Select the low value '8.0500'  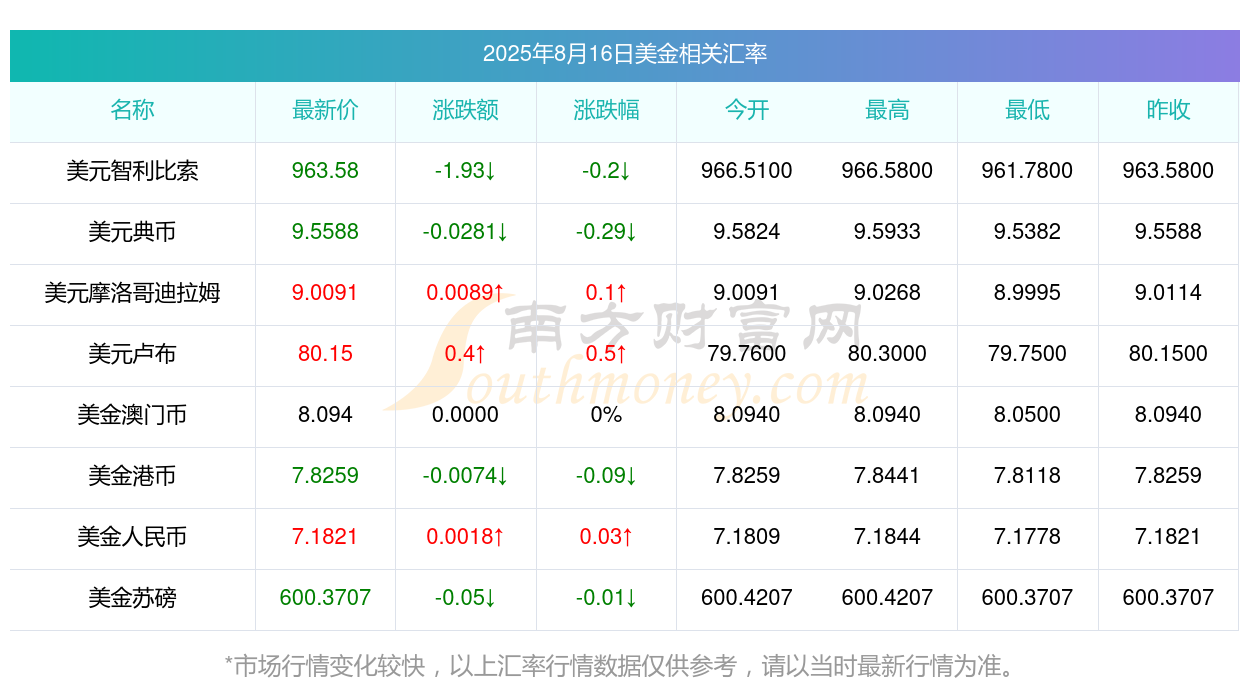point(1028,415)
